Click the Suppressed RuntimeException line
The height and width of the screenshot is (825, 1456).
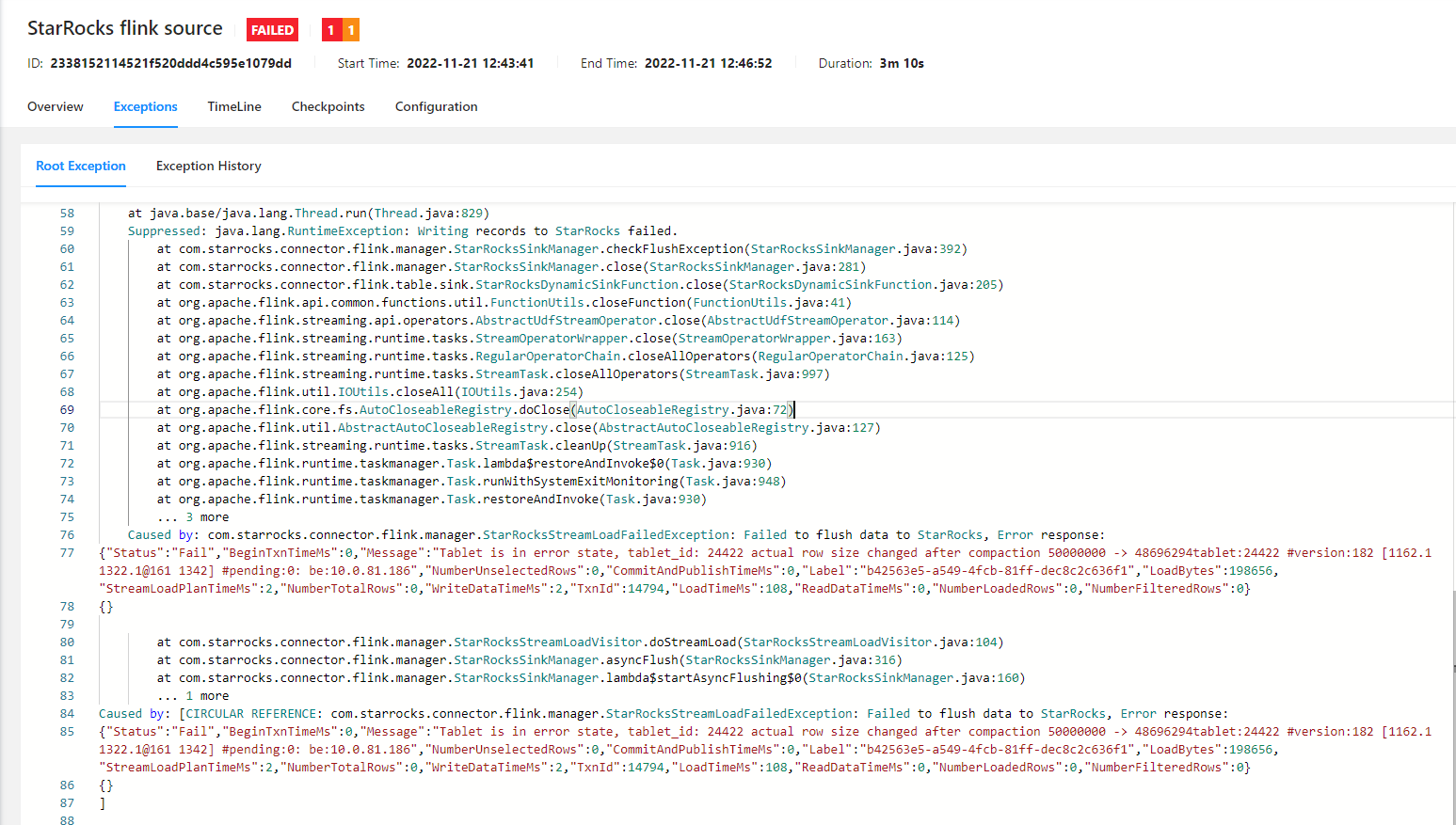(x=403, y=231)
